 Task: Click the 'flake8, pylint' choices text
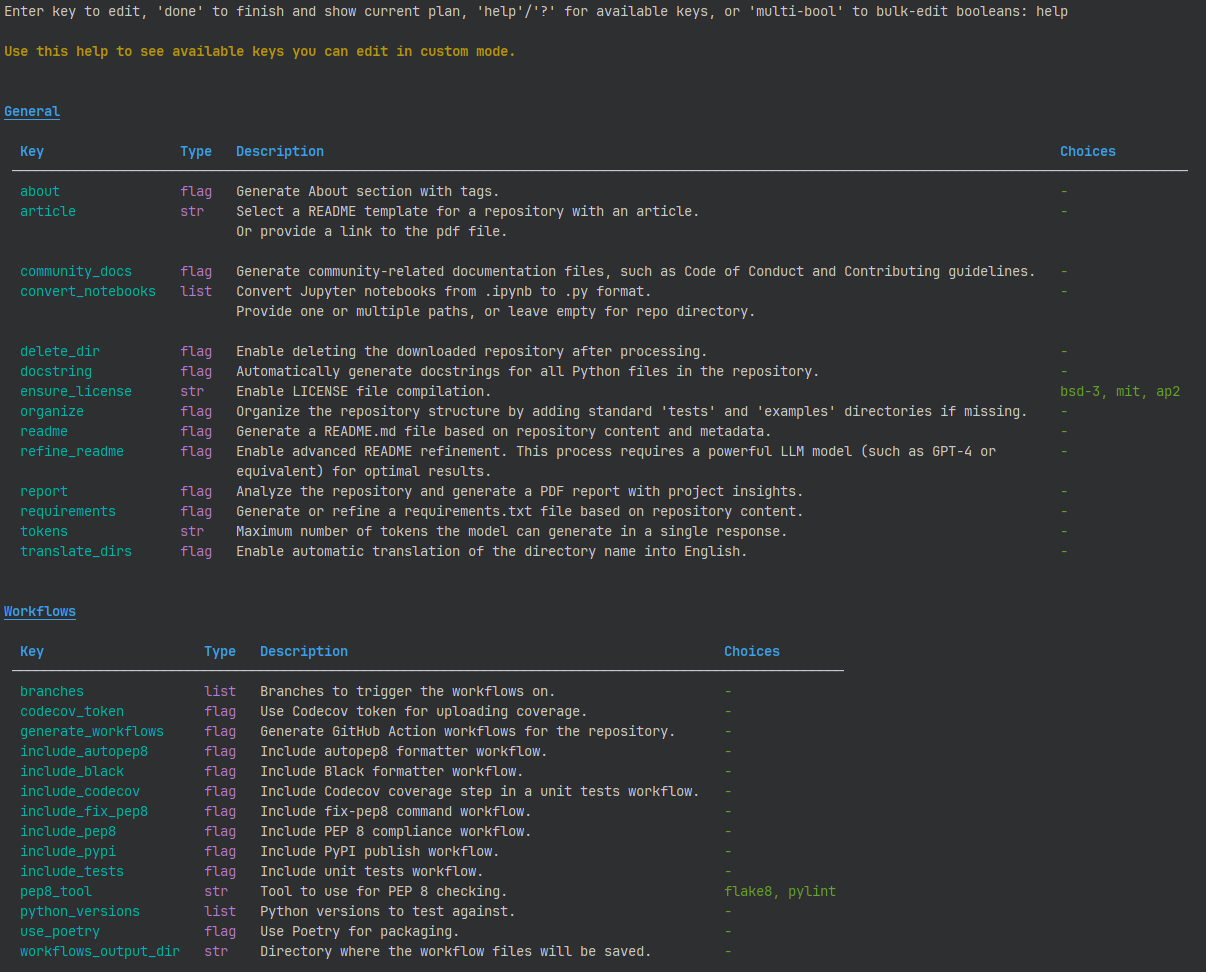tap(780, 891)
